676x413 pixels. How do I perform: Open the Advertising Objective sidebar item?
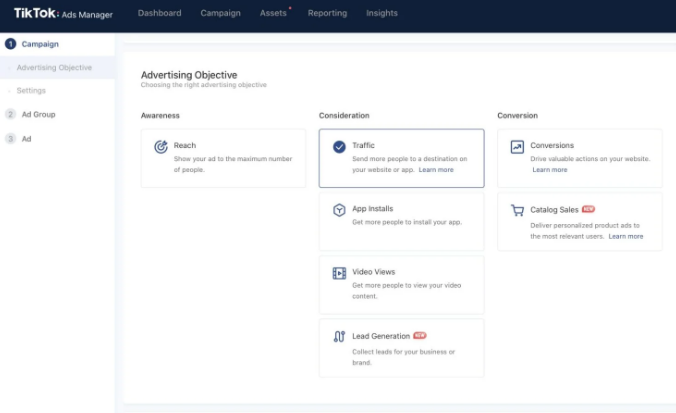point(54,68)
